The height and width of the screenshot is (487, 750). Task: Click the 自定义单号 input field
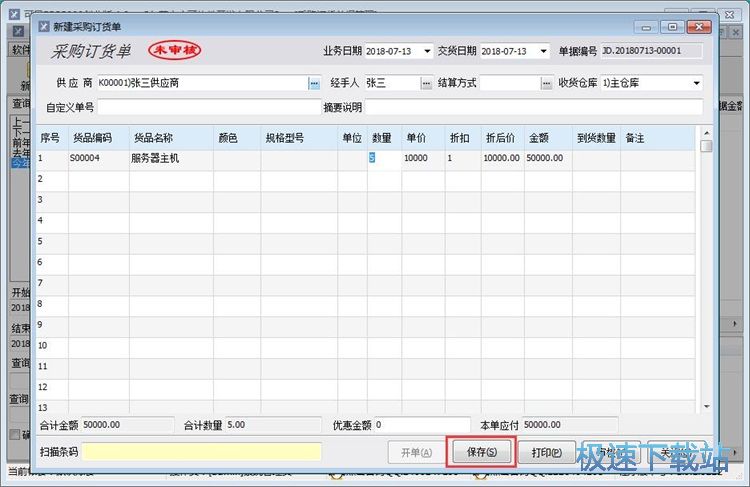(209, 107)
